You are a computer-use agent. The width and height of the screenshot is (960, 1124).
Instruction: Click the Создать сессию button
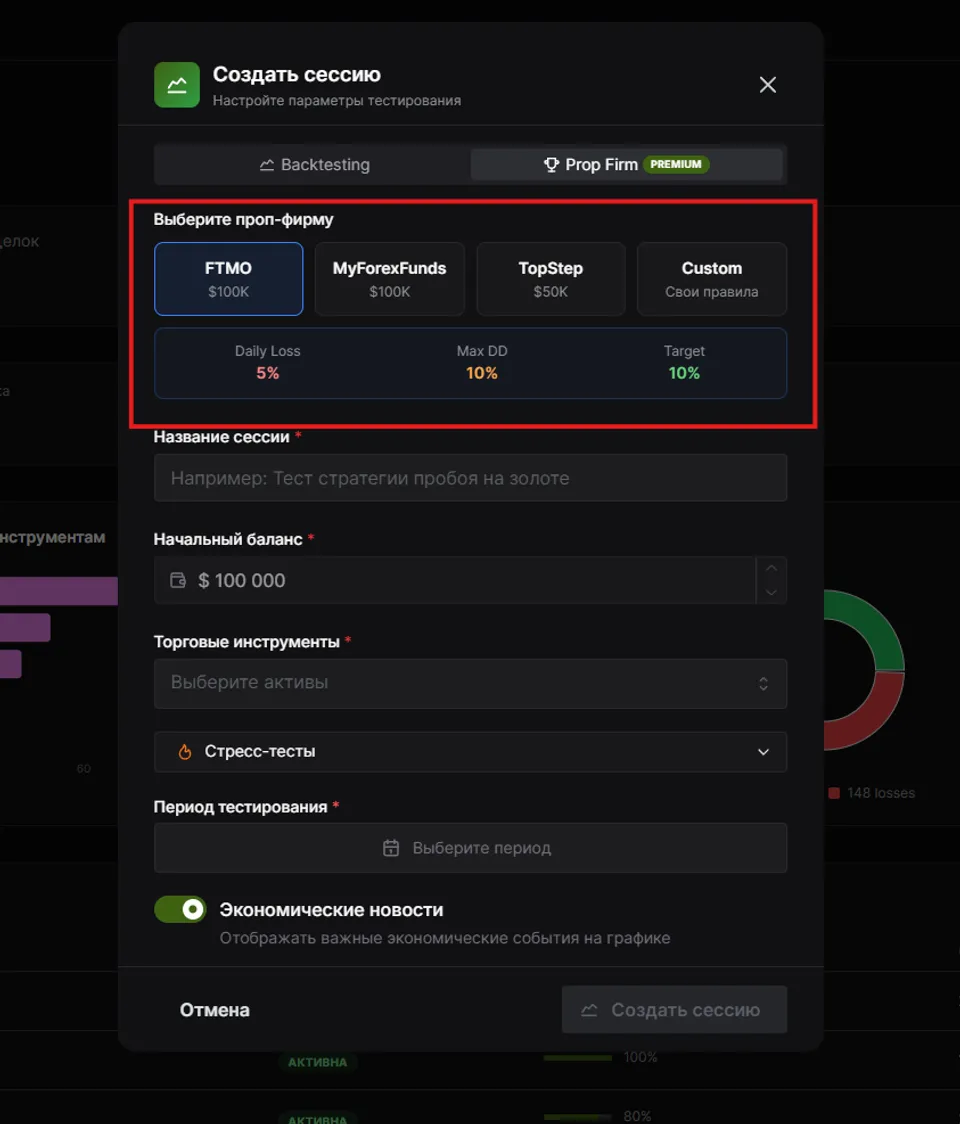[x=674, y=1009]
